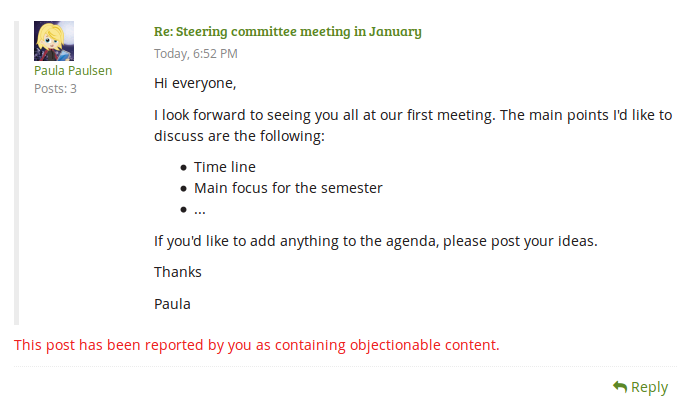Click the 'Hi everyone,' greeting line
Image resolution: width=687 pixels, height=409 pixels.
pos(195,83)
